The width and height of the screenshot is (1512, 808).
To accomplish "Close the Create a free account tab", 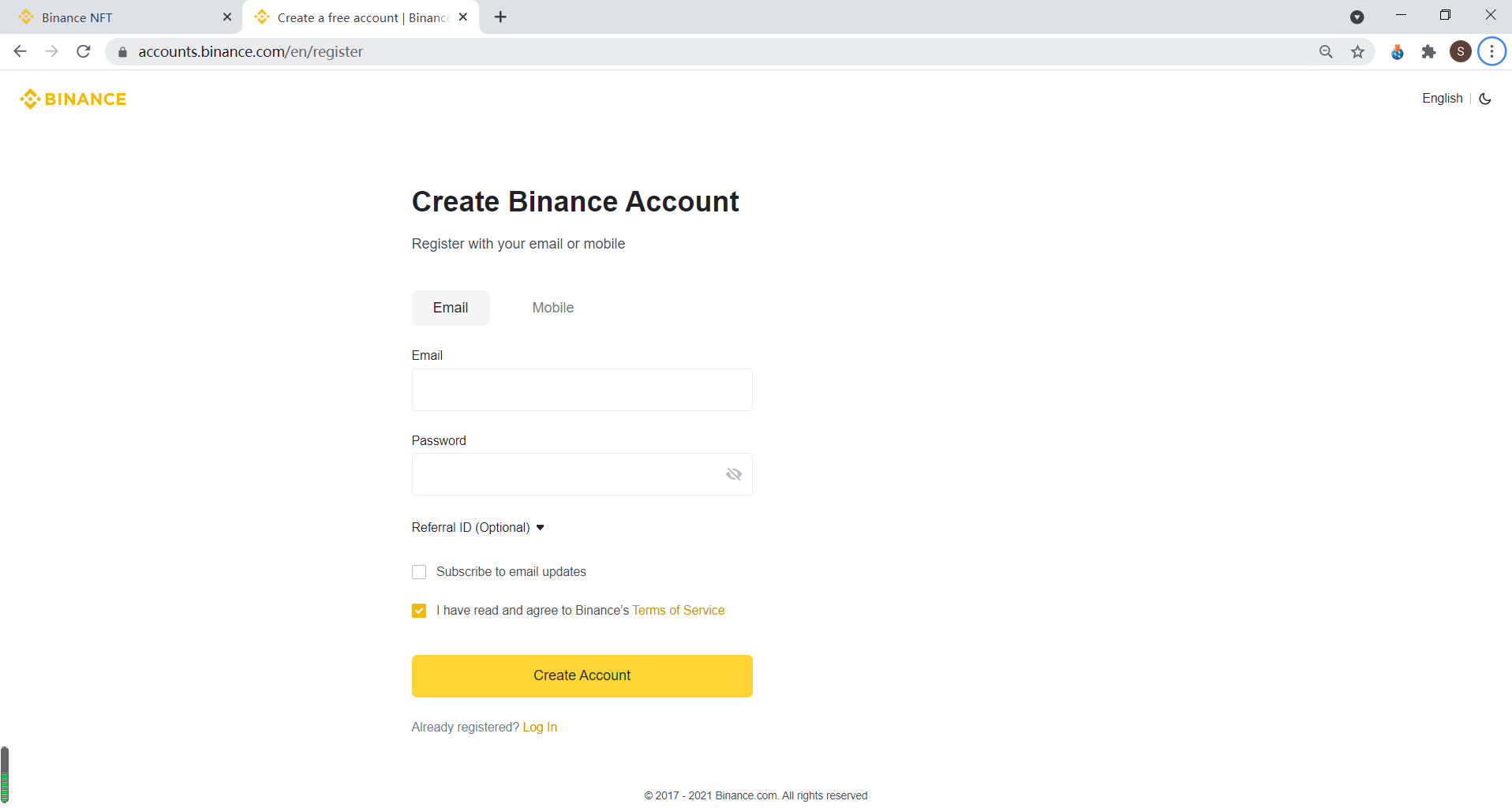I will 463,17.
